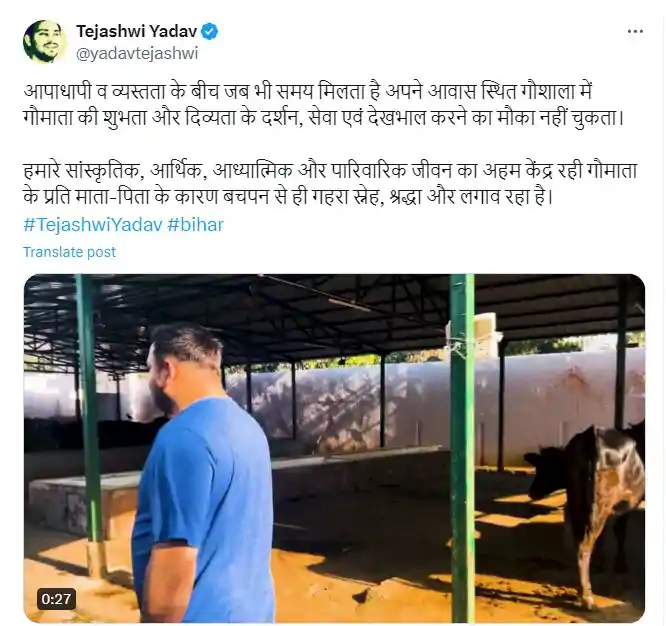
Task: Click the blue verified badge
Action: tap(210, 31)
